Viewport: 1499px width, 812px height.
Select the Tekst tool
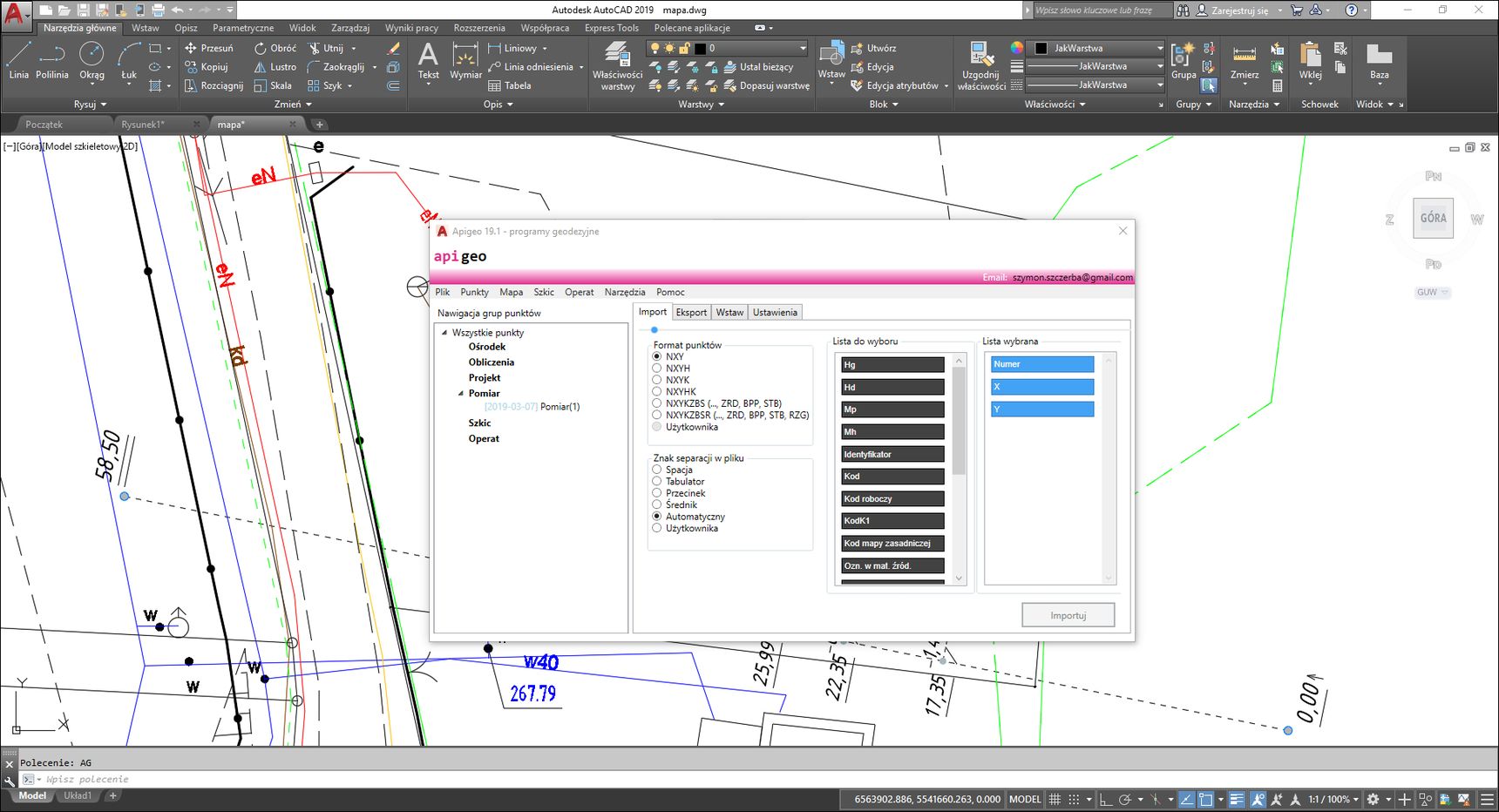[x=428, y=60]
